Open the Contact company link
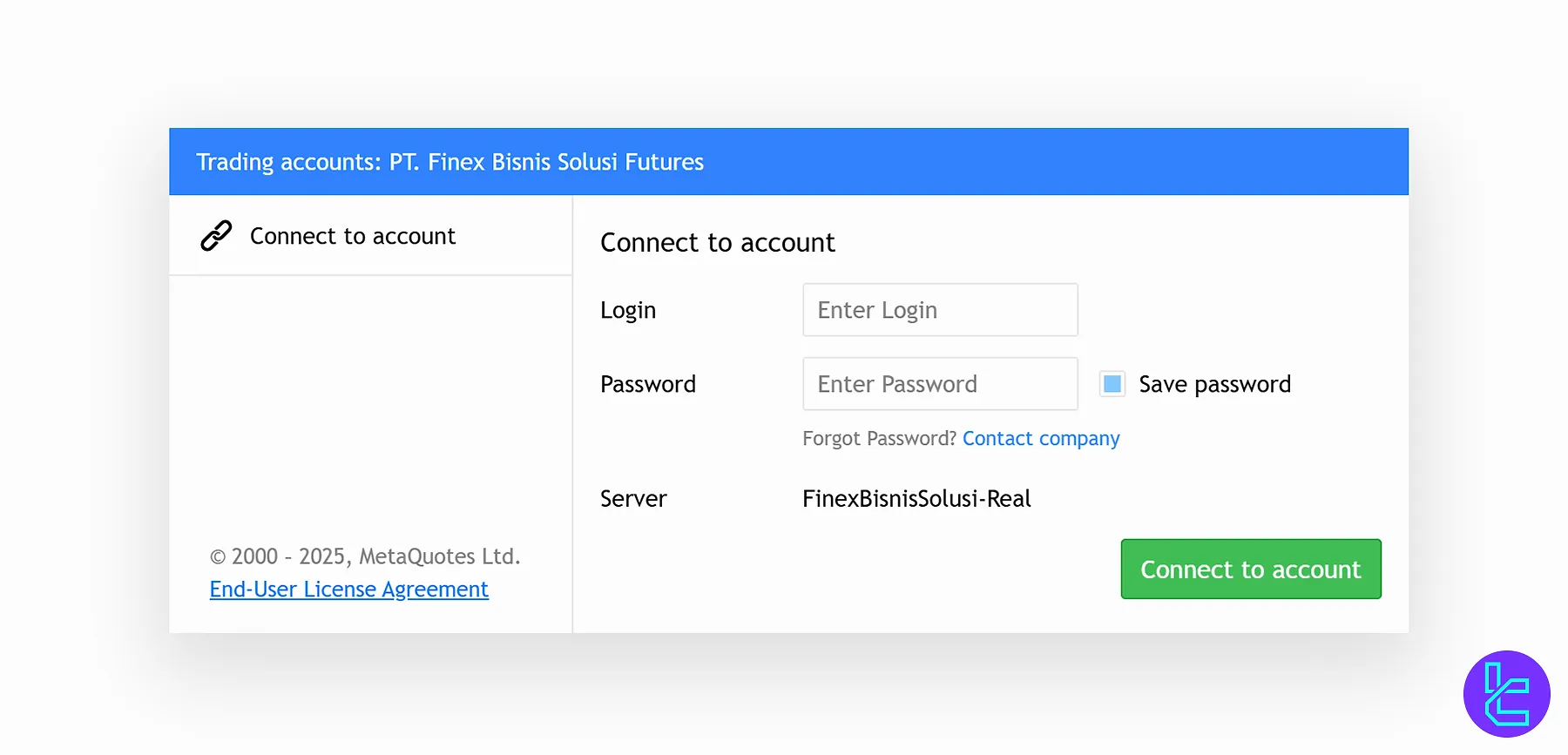 tap(1041, 439)
